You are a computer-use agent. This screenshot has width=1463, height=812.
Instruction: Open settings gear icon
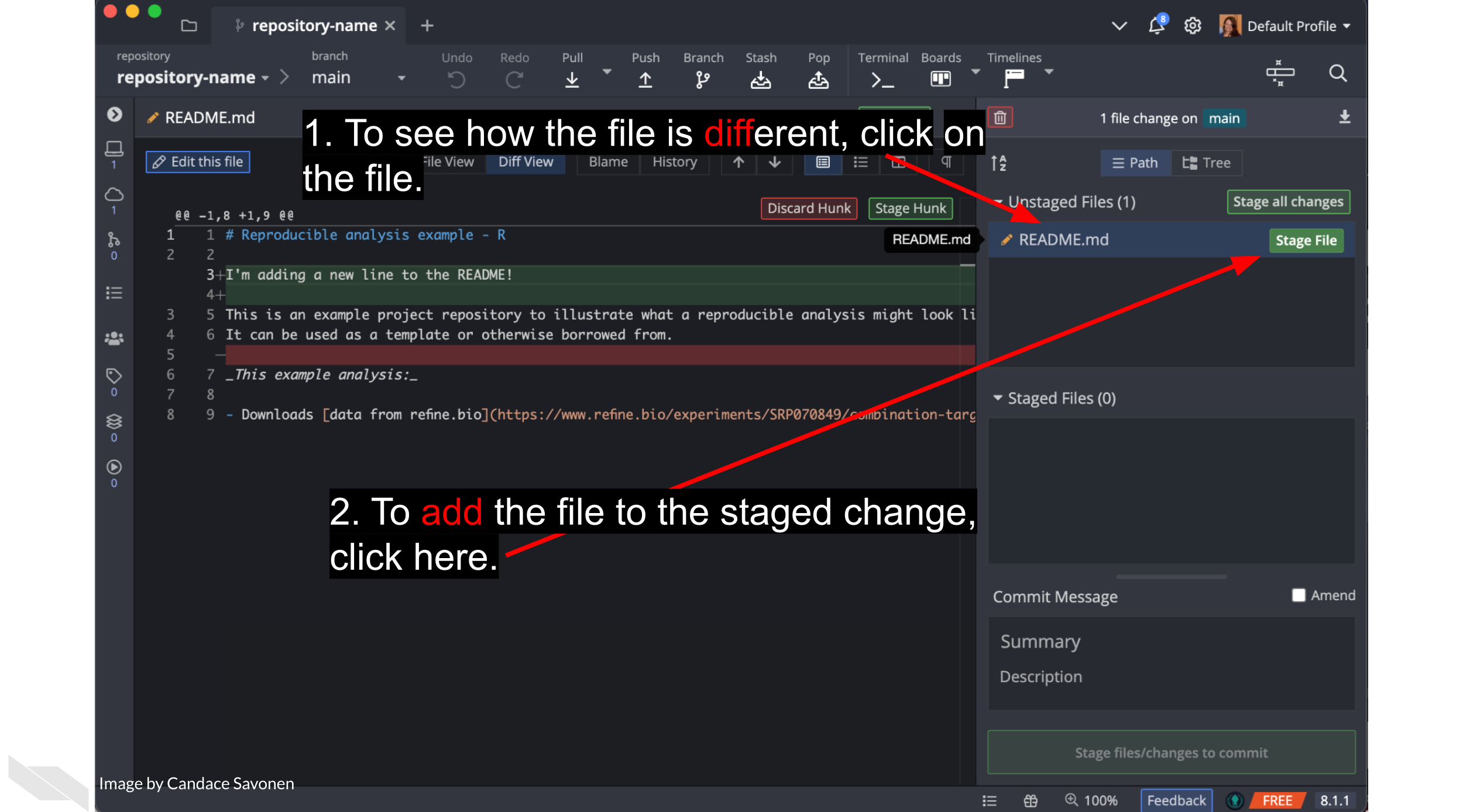1192,26
